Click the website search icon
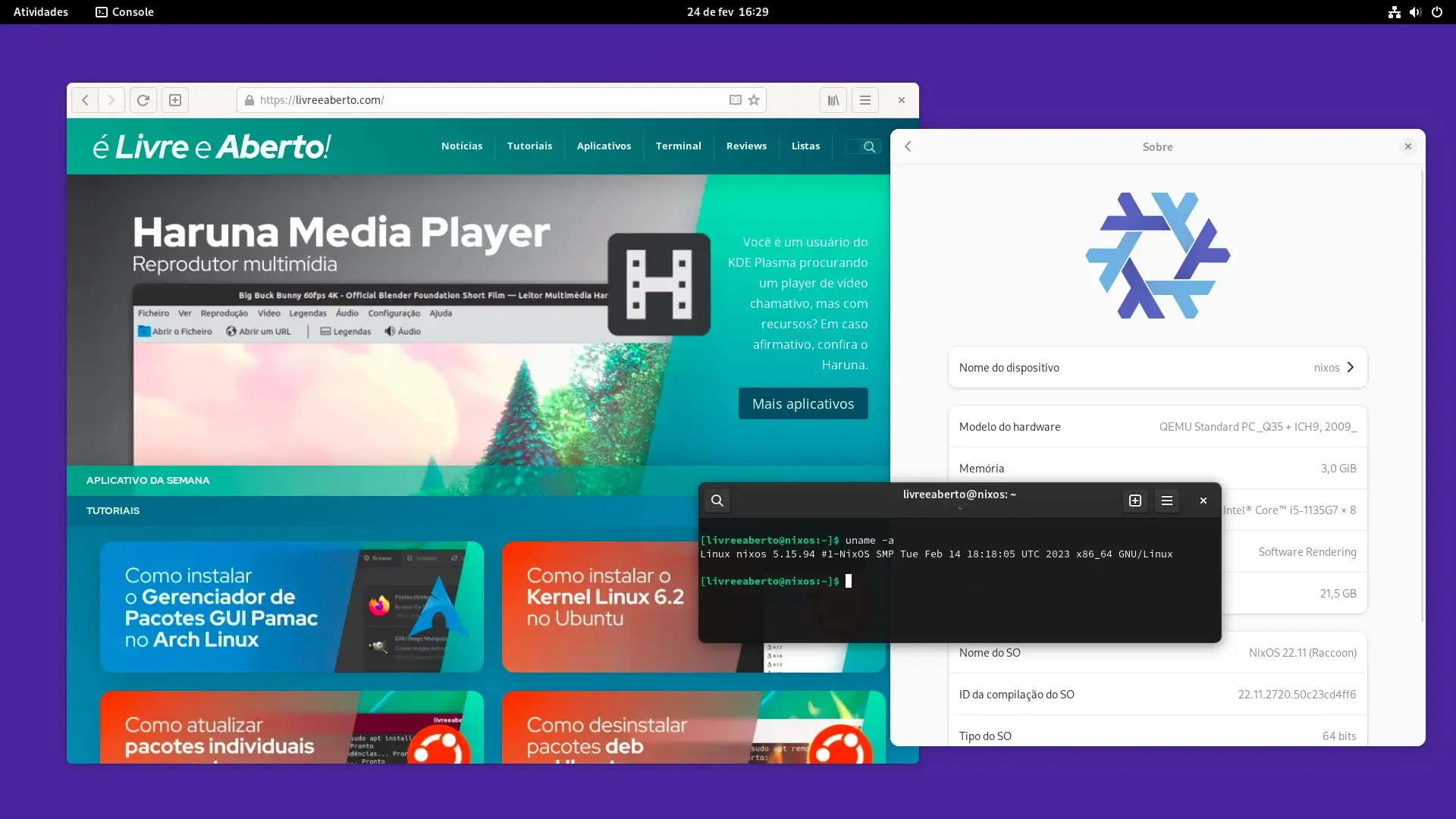1456x819 pixels. pyautogui.click(x=869, y=147)
